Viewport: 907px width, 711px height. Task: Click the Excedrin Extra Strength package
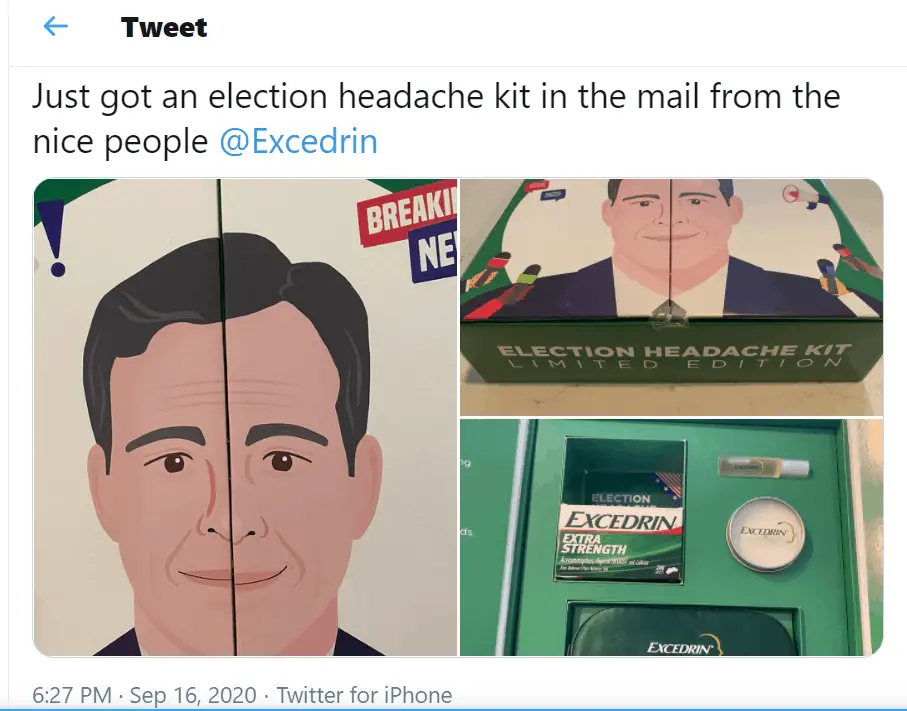[x=620, y=541]
